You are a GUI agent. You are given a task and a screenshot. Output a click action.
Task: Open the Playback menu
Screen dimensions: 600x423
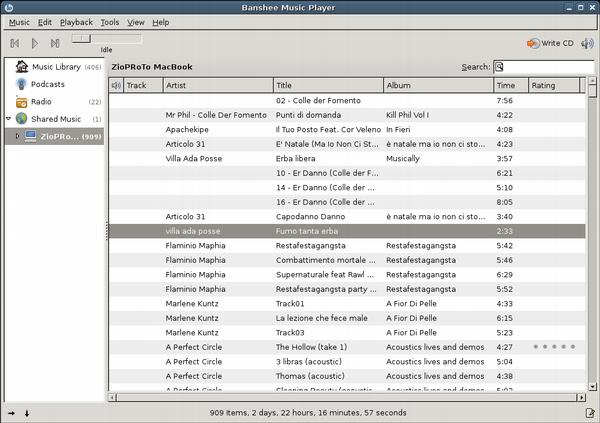click(x=76, y=22)
